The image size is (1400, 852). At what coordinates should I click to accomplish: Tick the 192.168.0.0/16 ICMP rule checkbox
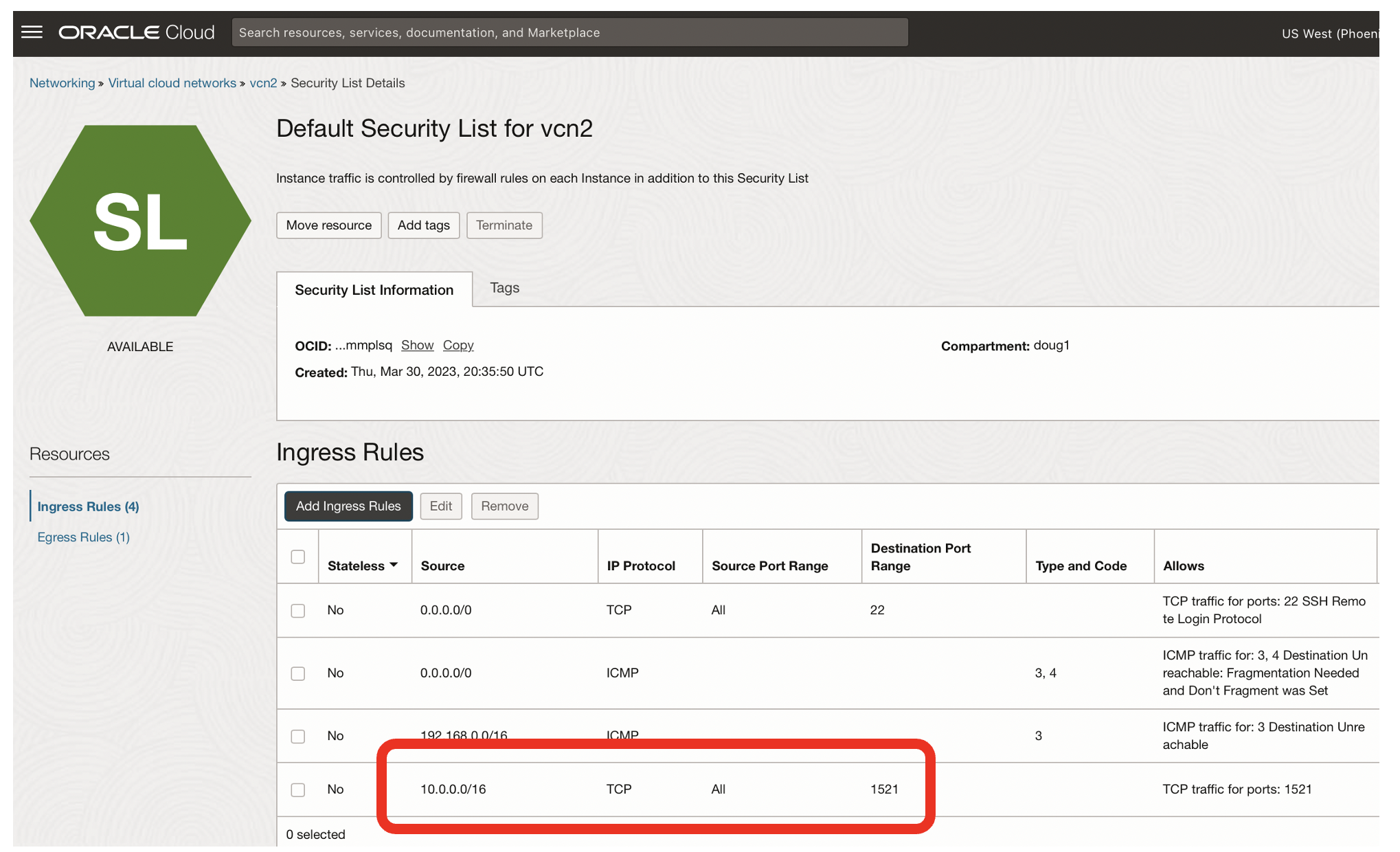297,736
